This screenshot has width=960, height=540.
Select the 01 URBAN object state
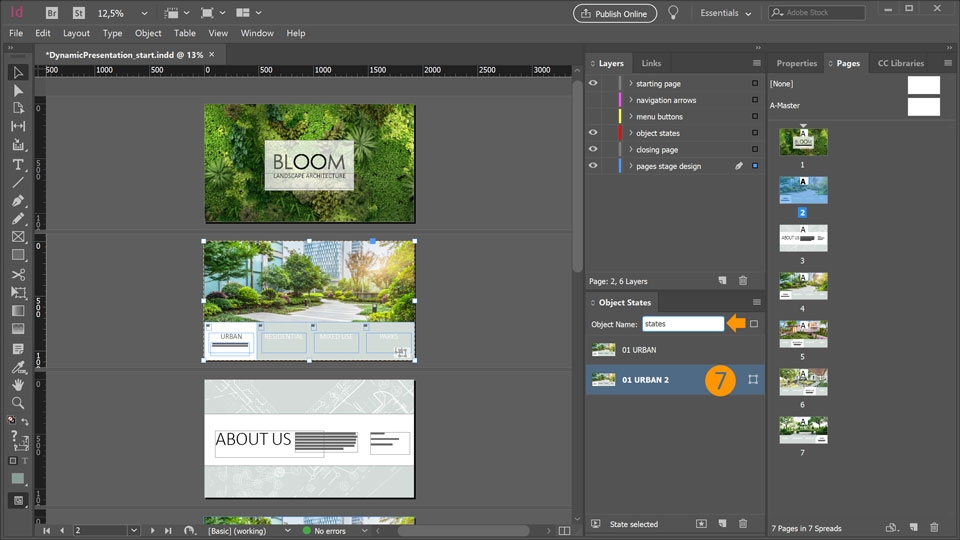tap(675, 350)
